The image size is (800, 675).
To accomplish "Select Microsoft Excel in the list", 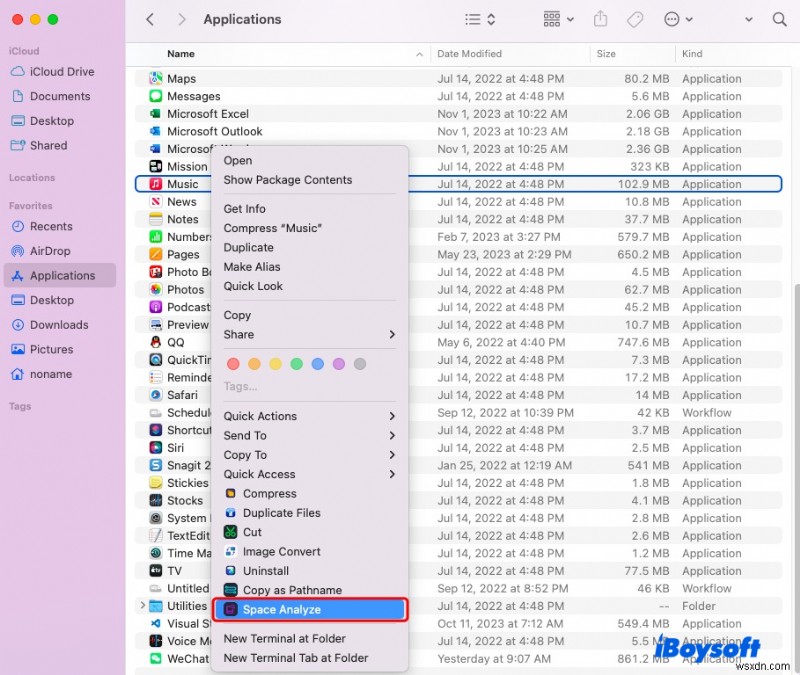I will click(x=458, y=114).
